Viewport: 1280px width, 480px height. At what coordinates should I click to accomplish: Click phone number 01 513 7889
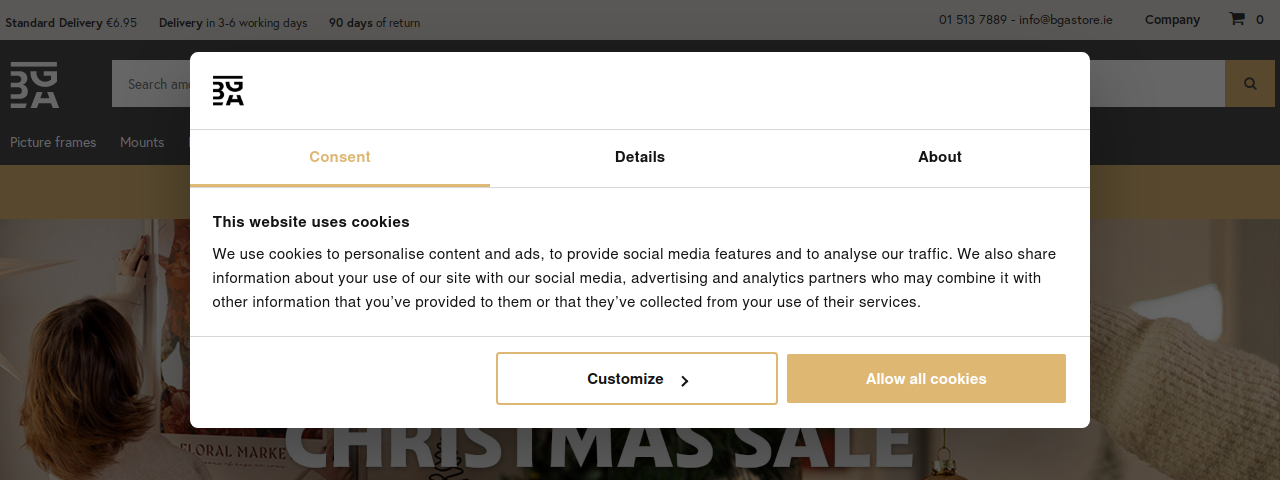pyautogui.click(x=973, y=20)
